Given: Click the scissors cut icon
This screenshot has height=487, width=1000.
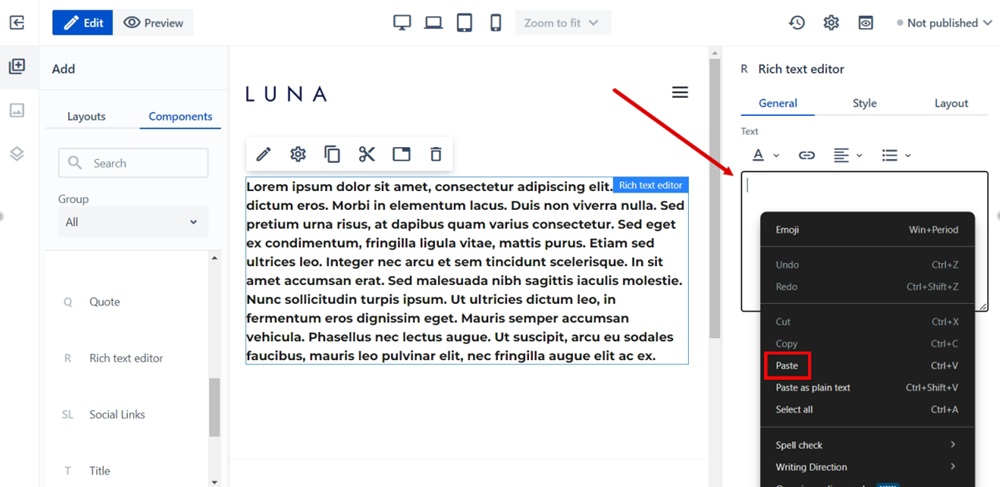Looking at the screenshot, I should 367,154.
